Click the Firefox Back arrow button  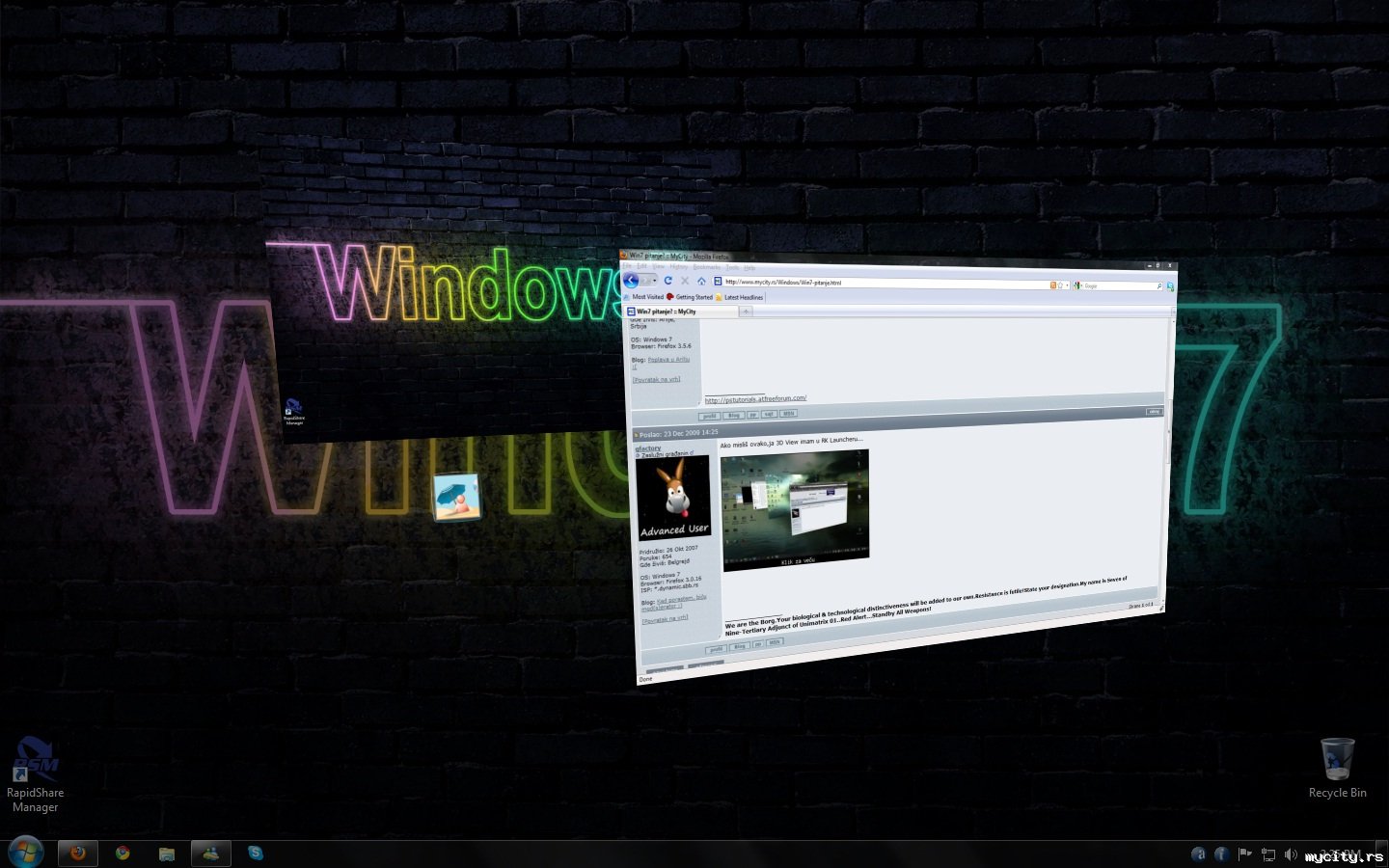pos(630,280)
